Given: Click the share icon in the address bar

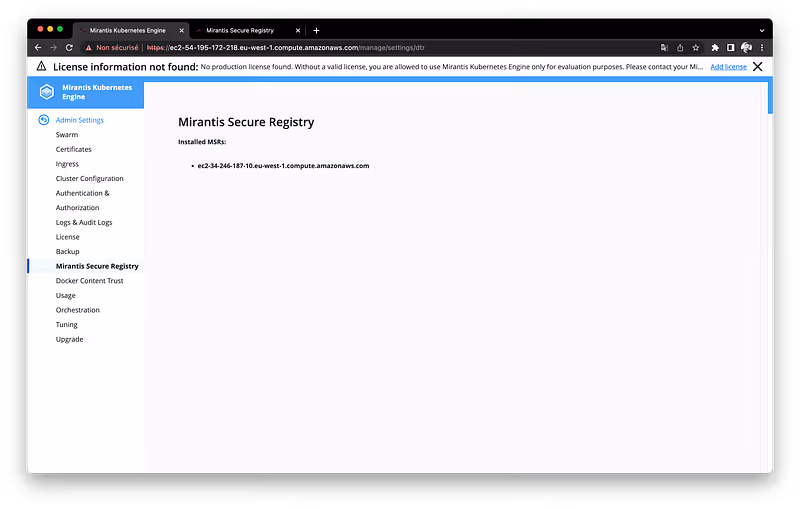Looking at the screenshot, I should point(680,47).
